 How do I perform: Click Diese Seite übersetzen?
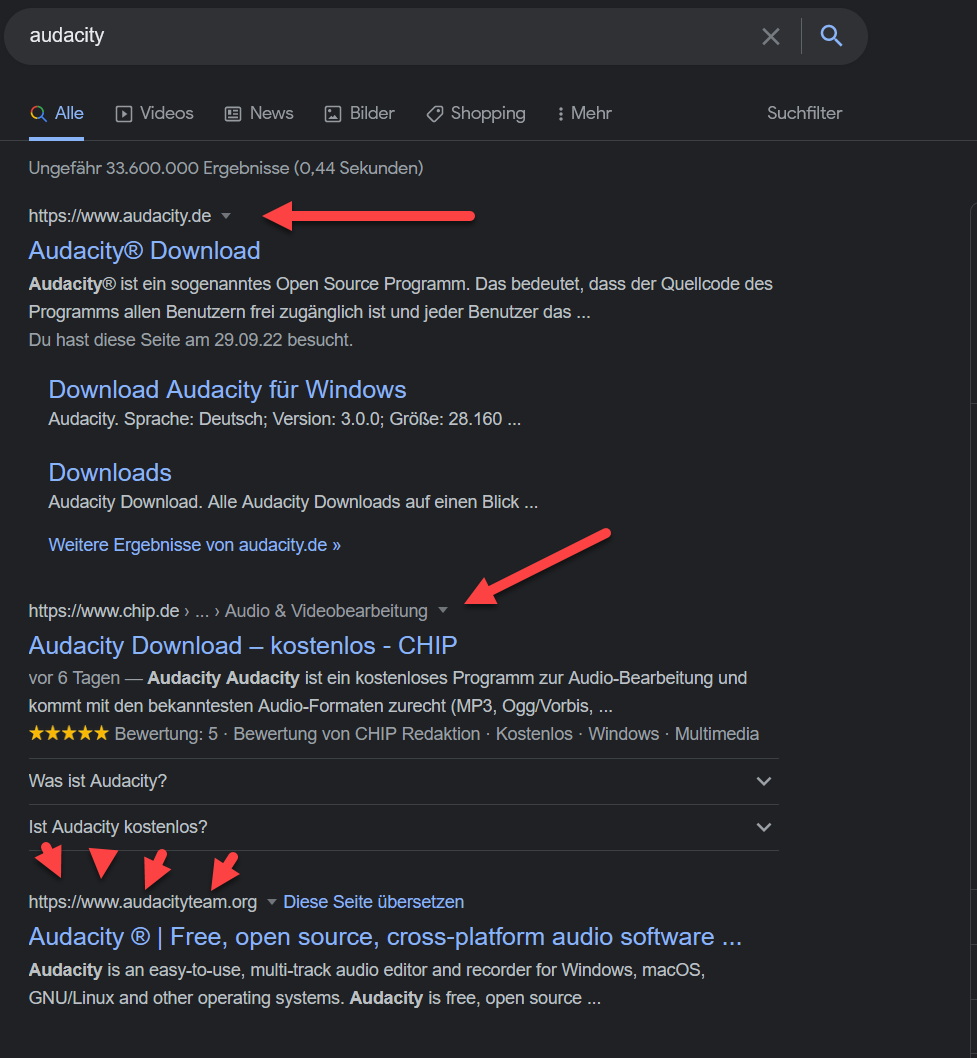[374, 901]
